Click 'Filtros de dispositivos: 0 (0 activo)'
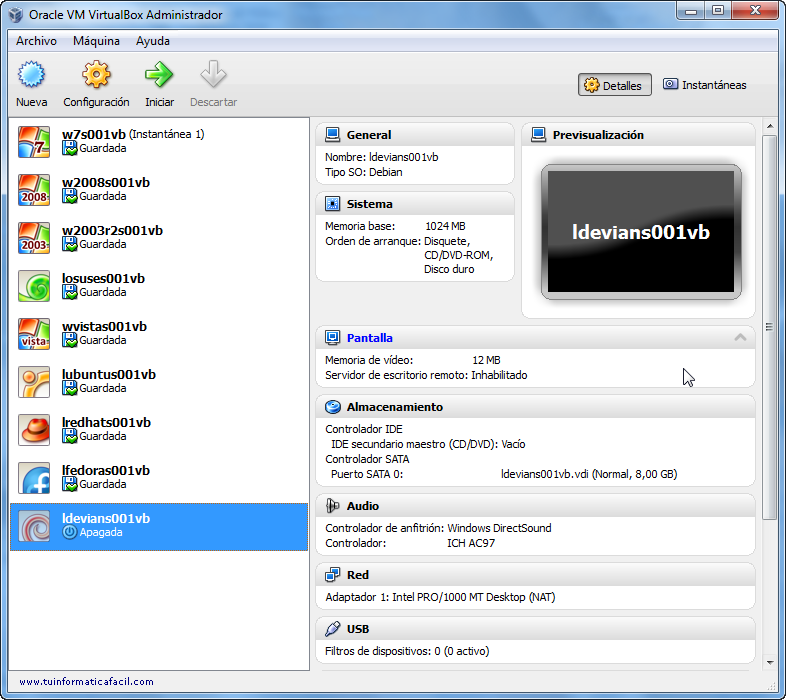The height and width of the screenshot is (700, 786). click(407, 651)
